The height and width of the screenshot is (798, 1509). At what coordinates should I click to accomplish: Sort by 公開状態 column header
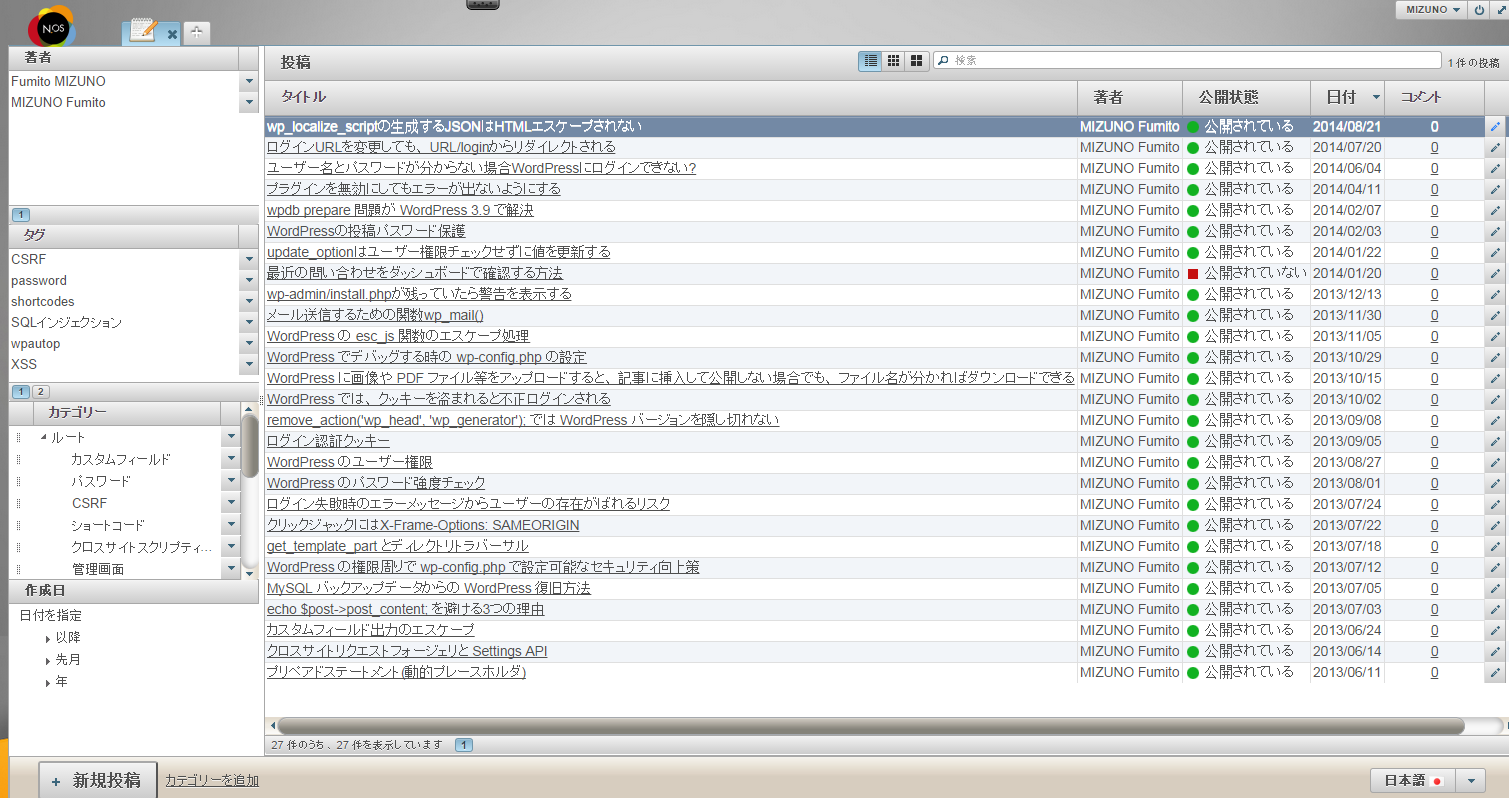[1246, 97]
